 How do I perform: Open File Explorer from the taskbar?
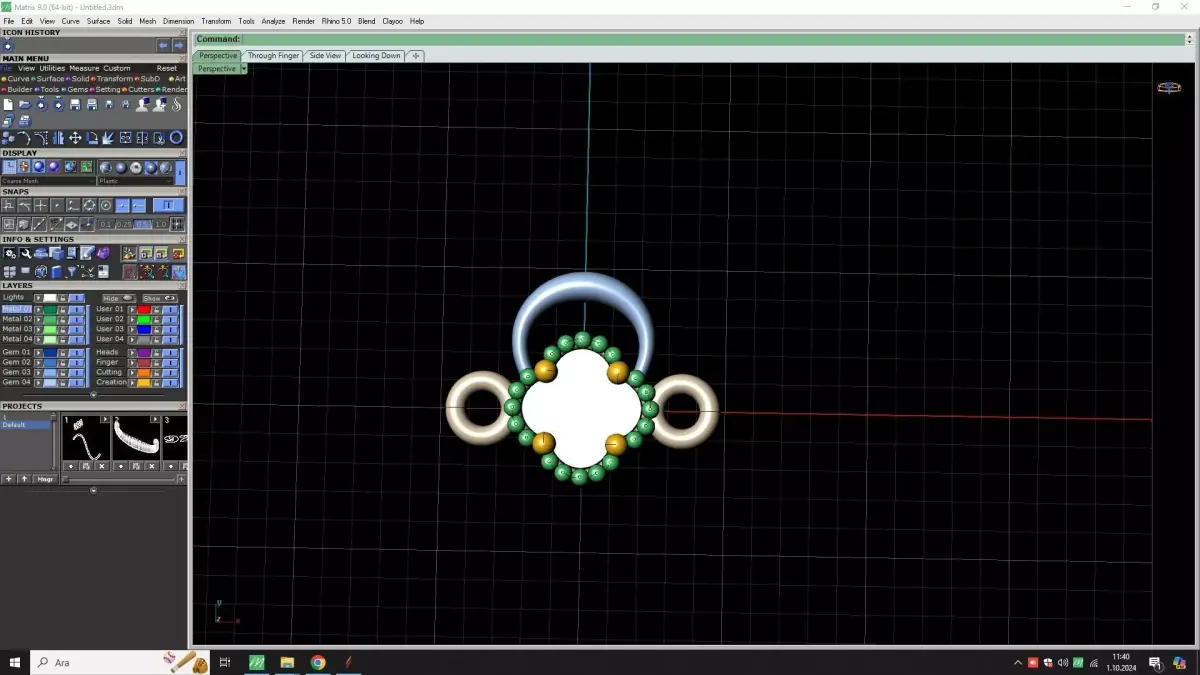pos(287,662)
